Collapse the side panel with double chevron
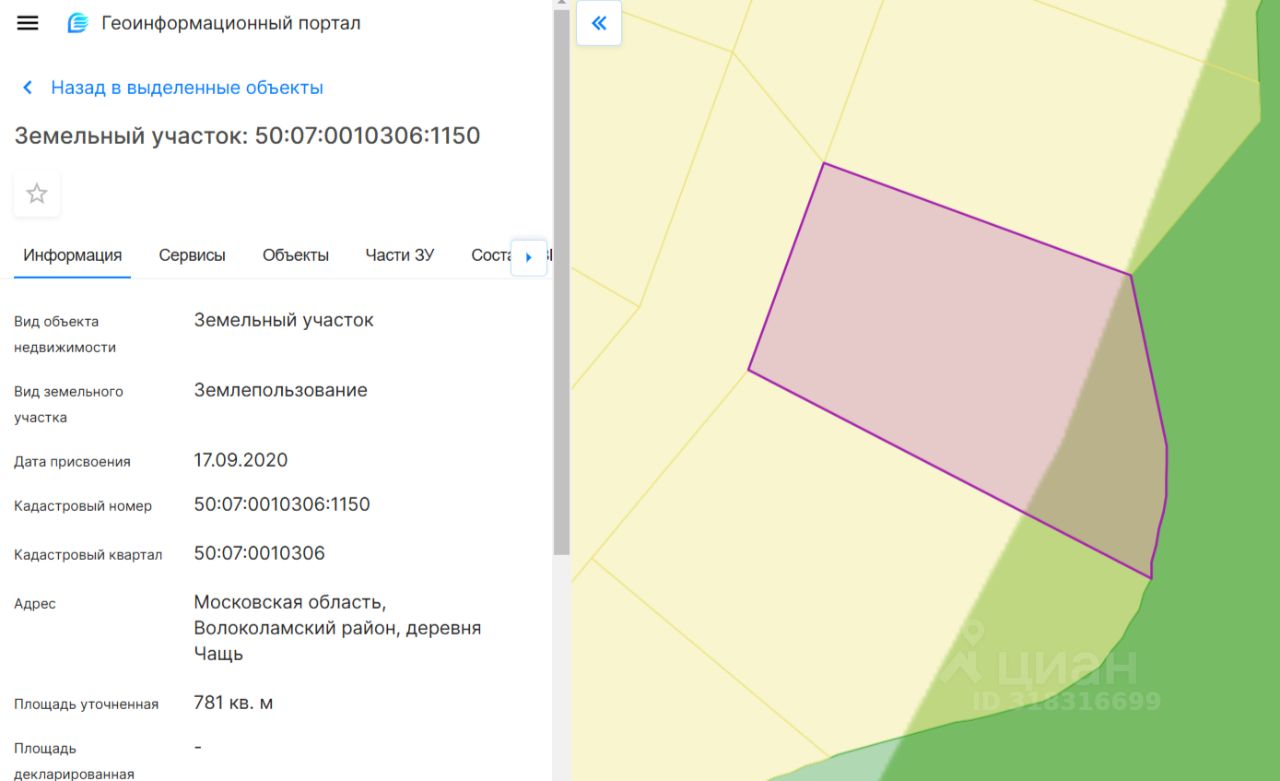The image size is (1280, 781). click(x=599, y=23)
